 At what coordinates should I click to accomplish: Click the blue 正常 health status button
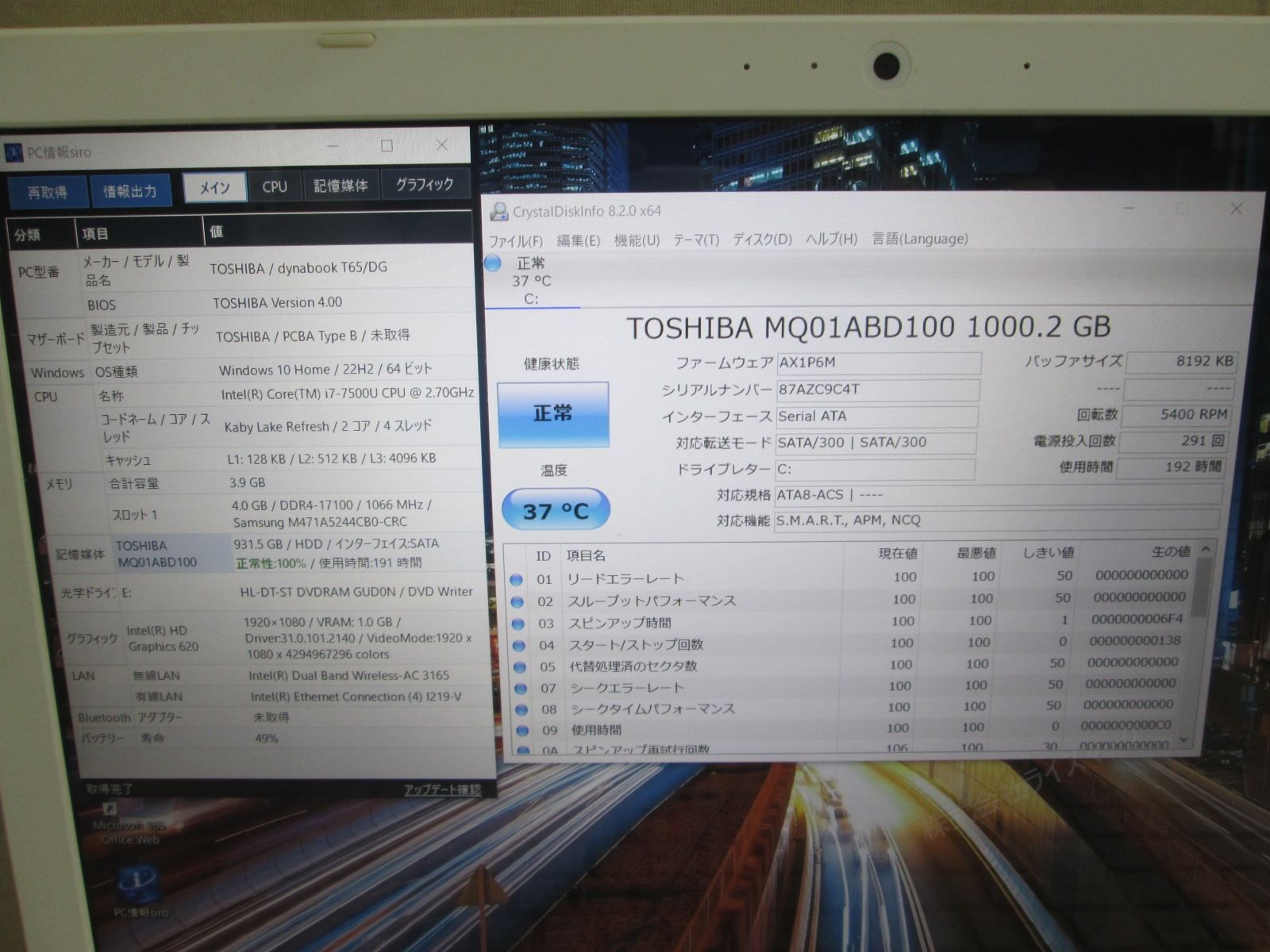[x=553, y=414]
